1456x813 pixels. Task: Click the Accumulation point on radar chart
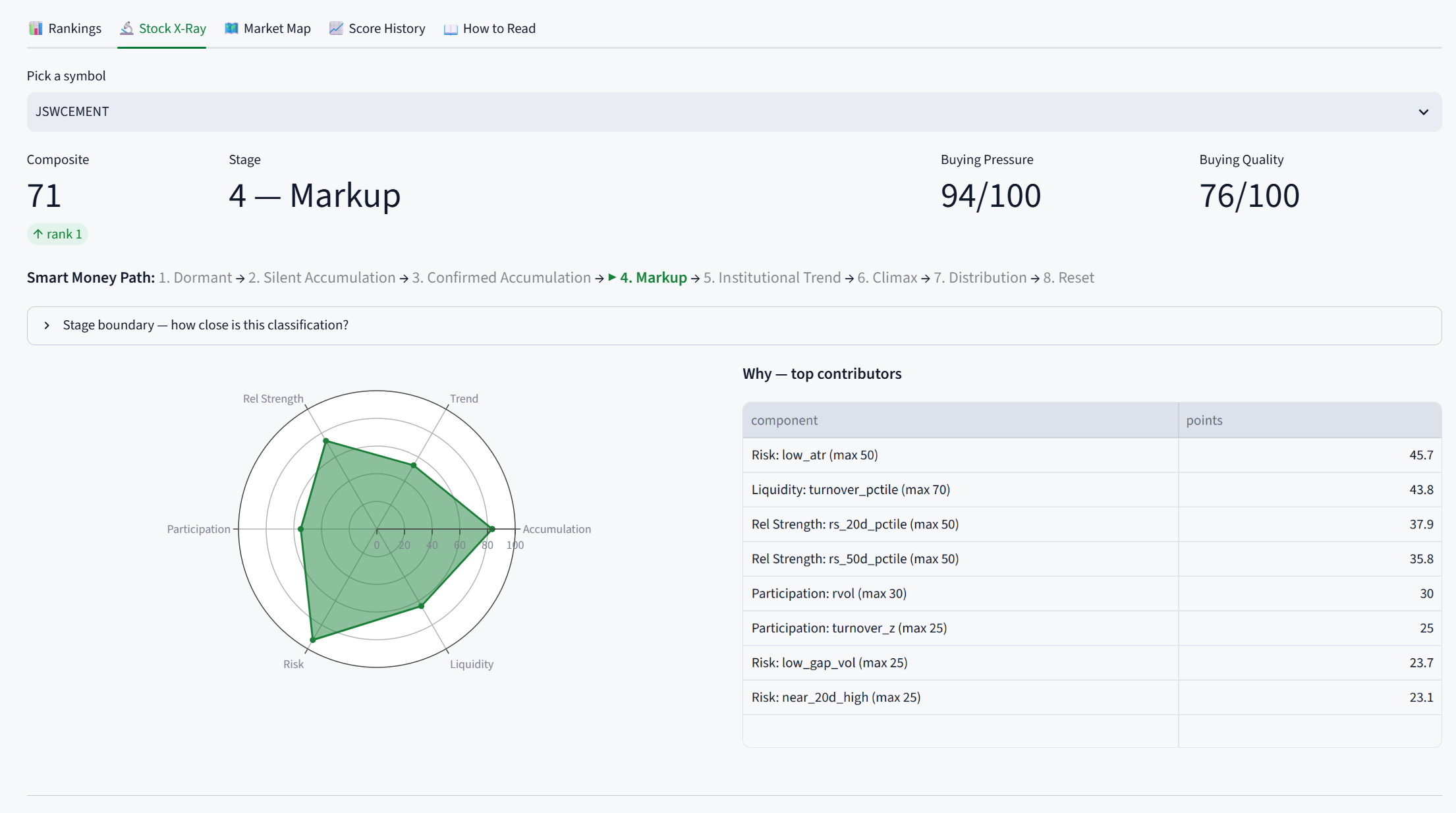pos(491,529)
